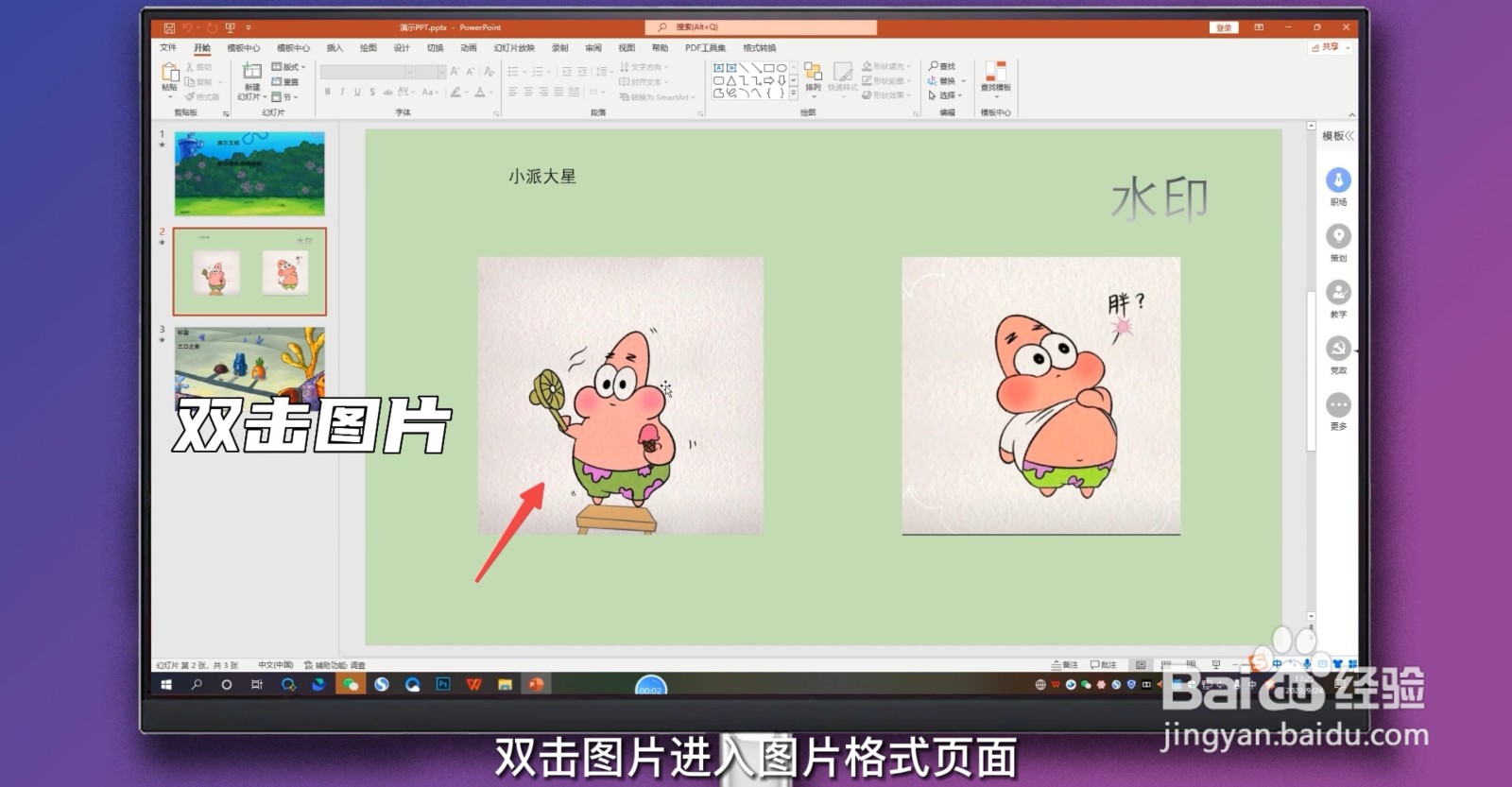Open File Explorer from the taskbar

pyautogui.click(x=505, y=684)
